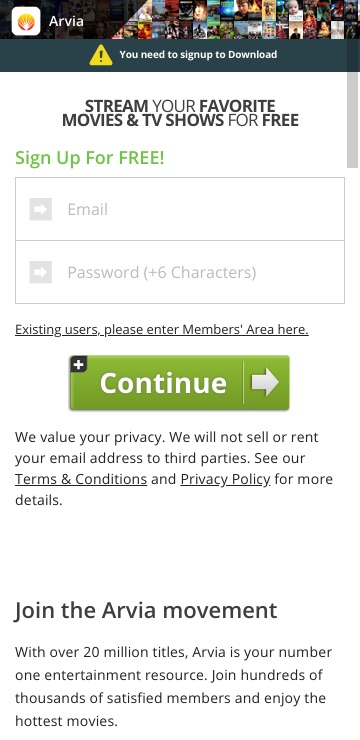Click the white arrow on Continue button
360x740 pixels.
coord(265,382)
